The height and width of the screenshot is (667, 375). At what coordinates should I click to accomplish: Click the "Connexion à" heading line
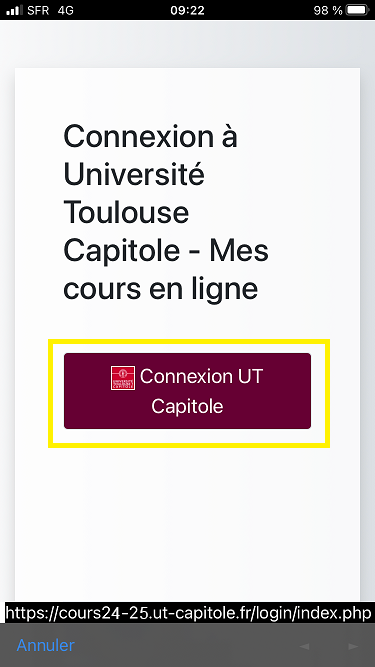(150, 137)
